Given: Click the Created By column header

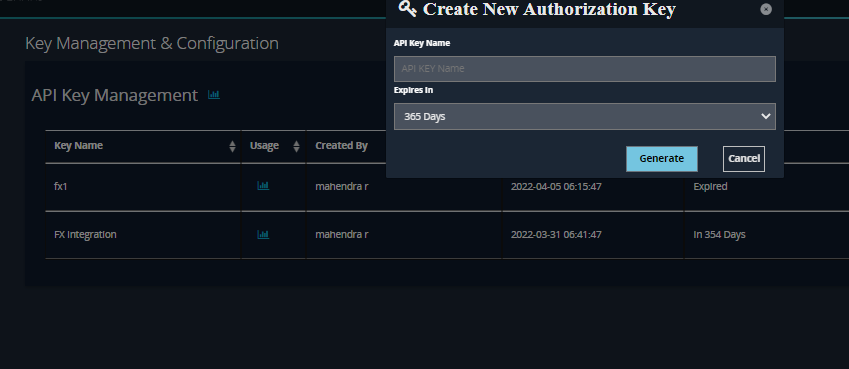Looking at the screenshot, I should click(342, 146).
